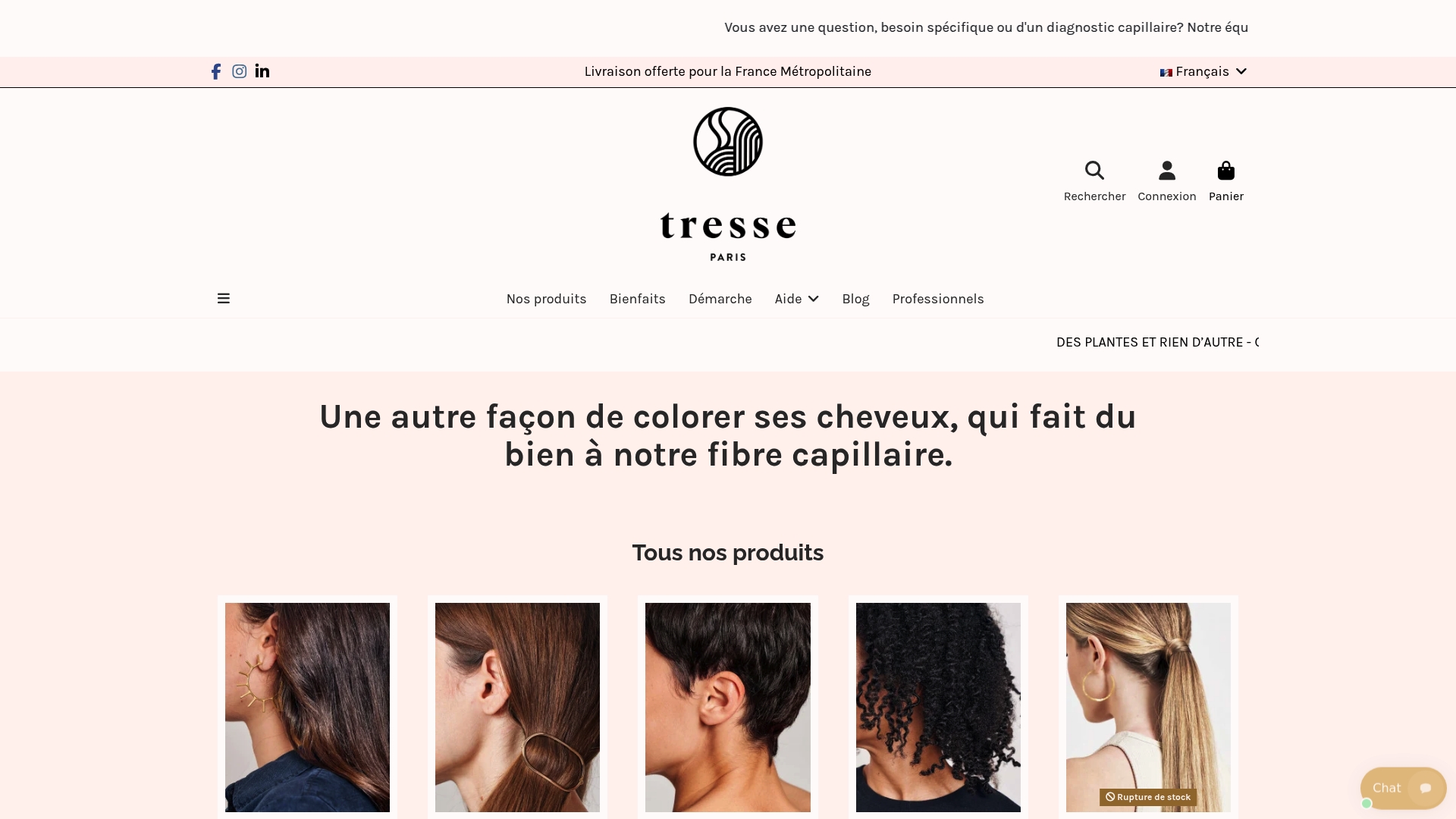Open the product with the oval hair clip
Viewport: 1456px width, 819px height.
(x=517, y=708)
